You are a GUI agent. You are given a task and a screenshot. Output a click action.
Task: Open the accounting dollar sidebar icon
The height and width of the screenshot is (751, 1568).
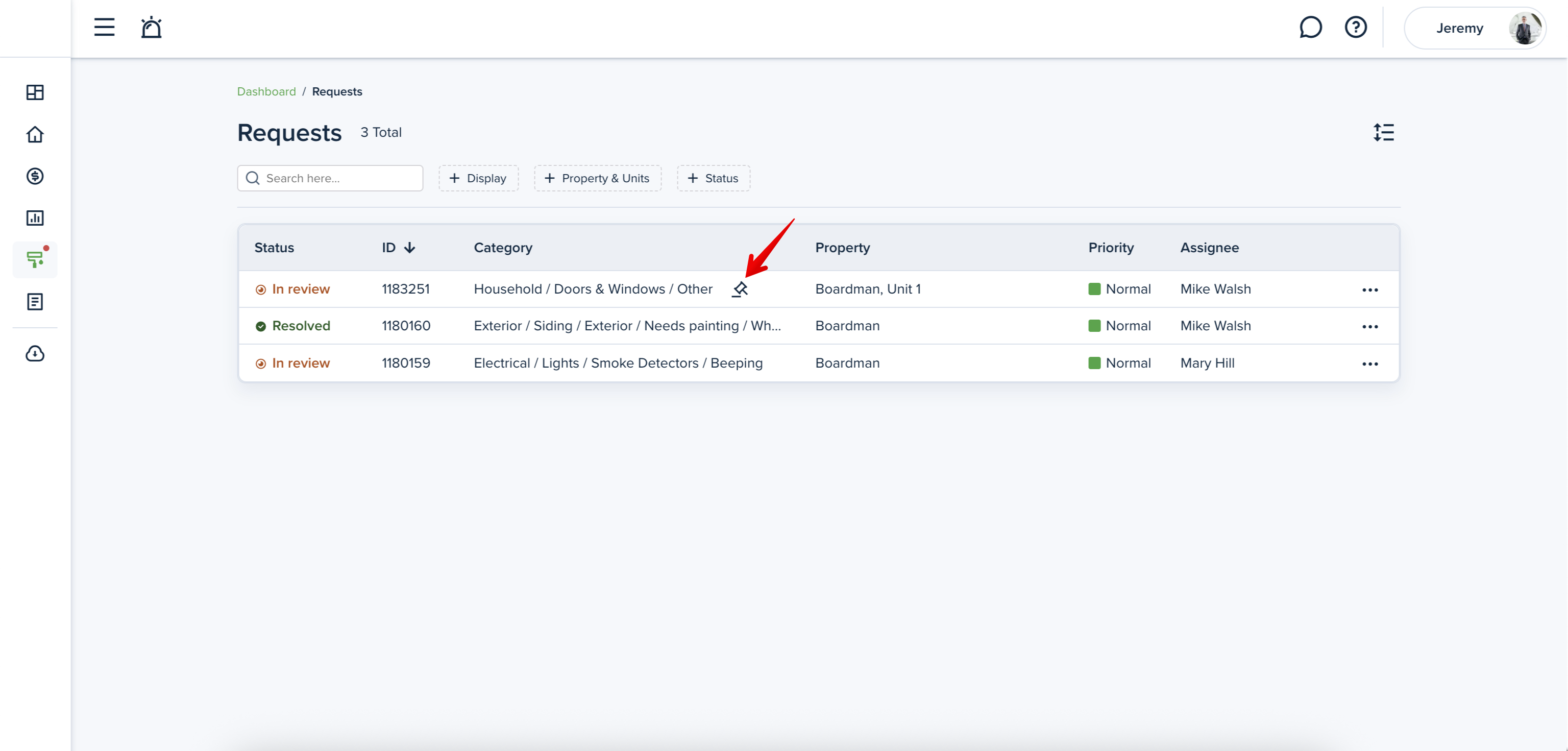pyautogui.click(x=35, y=176)
